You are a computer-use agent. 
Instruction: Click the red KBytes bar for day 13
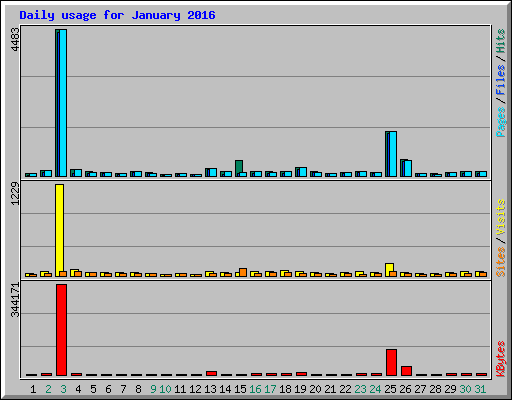coord(211,373)
